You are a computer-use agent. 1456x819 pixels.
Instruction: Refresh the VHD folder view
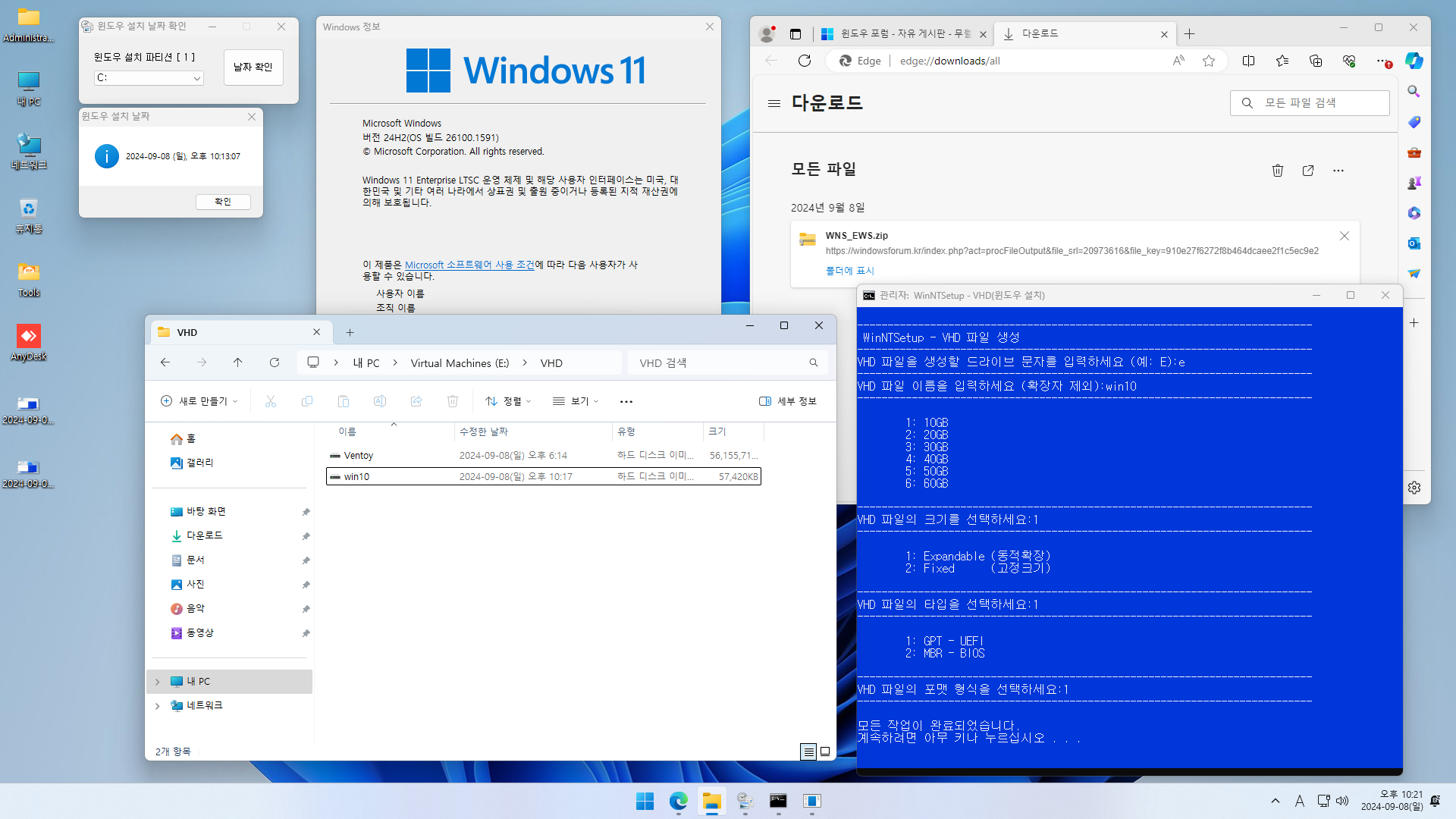coord(275,362)
